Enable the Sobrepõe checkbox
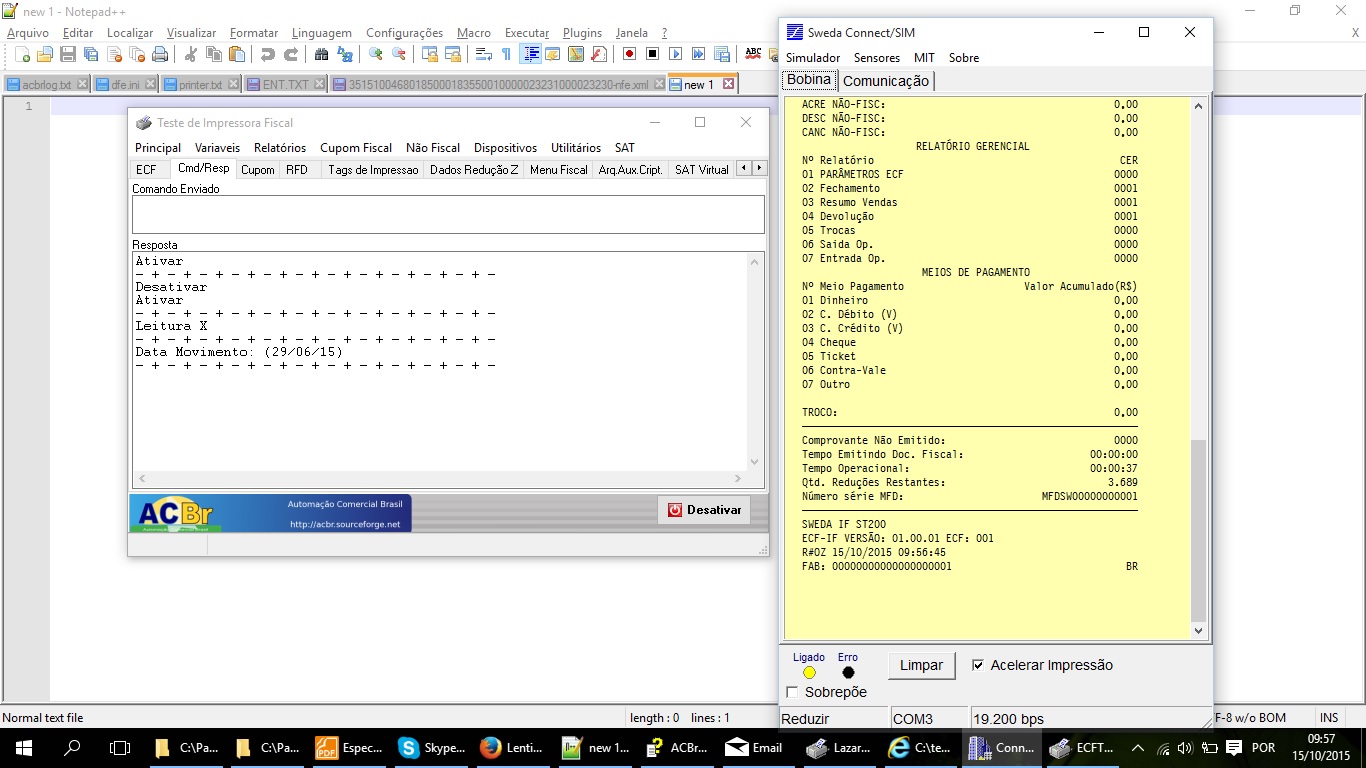This screenshot has width=1366, height=768. (793, 692)
